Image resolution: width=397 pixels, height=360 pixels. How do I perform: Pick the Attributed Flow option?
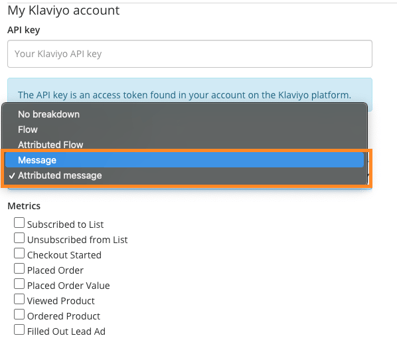[184, 145]
